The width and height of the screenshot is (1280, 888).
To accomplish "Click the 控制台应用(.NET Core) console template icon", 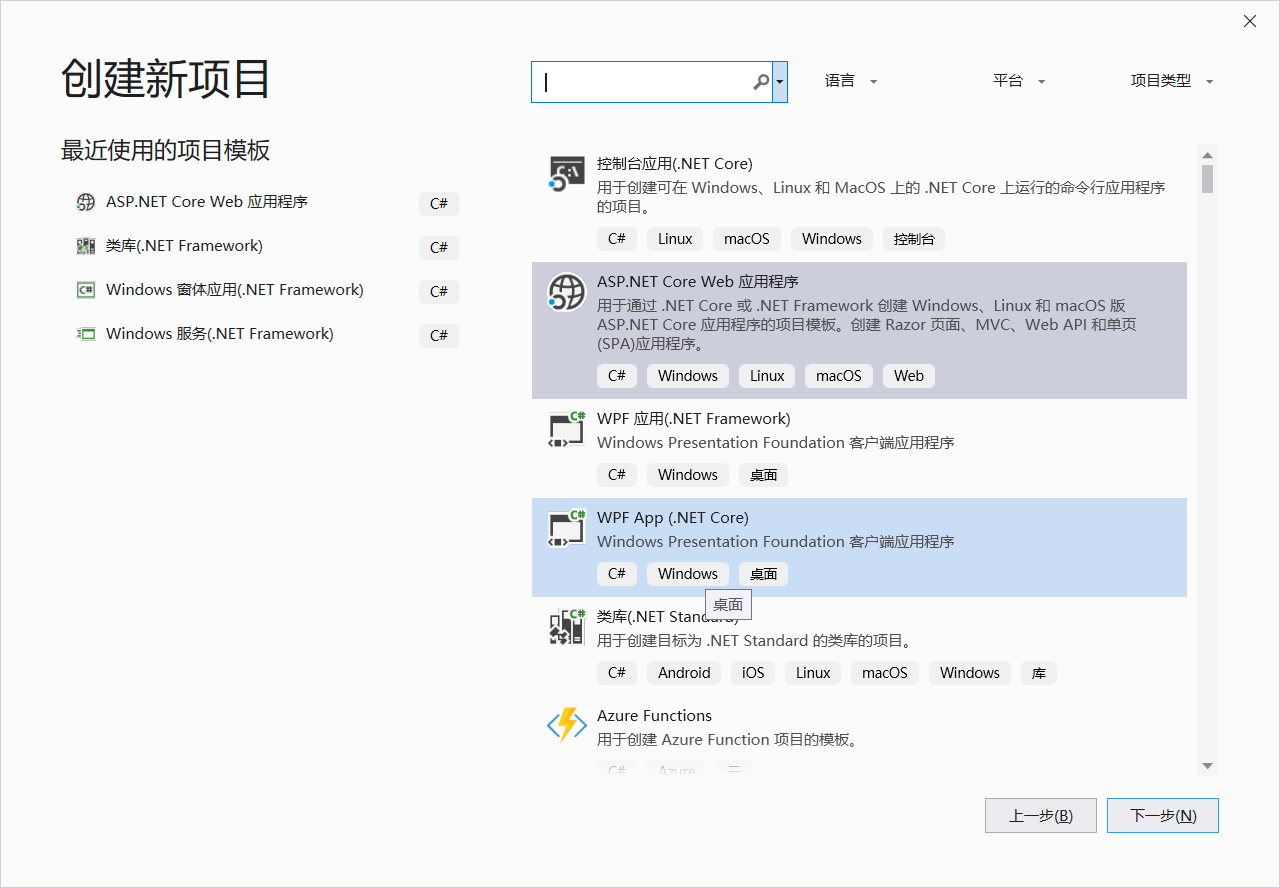I will point(566,172).
